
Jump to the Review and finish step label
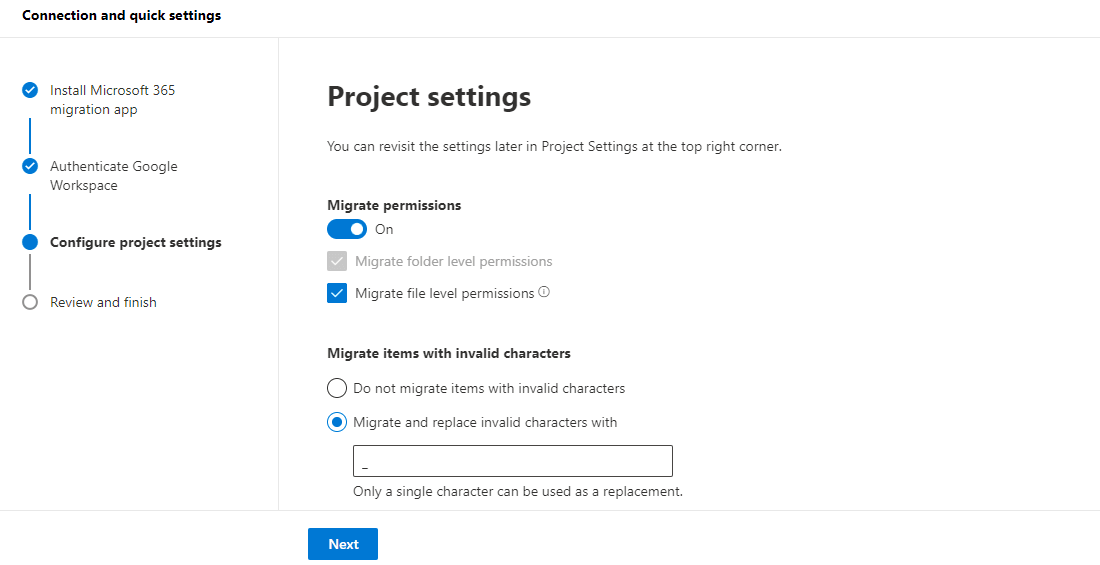point(103,302)
